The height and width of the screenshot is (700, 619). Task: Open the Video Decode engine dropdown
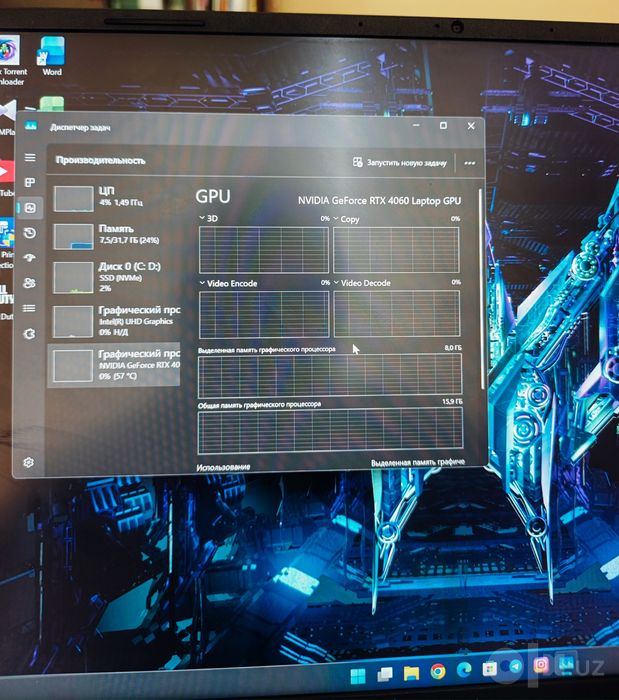coord(362,283)
